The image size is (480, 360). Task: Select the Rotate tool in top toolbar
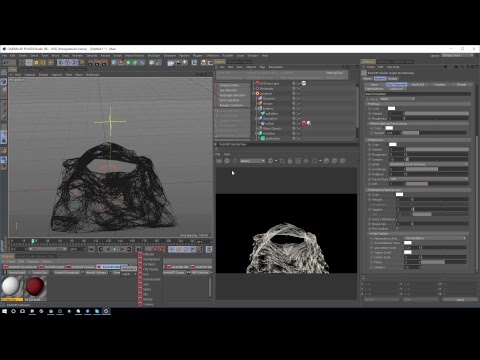pyautogui.click(x=43, y=62)
